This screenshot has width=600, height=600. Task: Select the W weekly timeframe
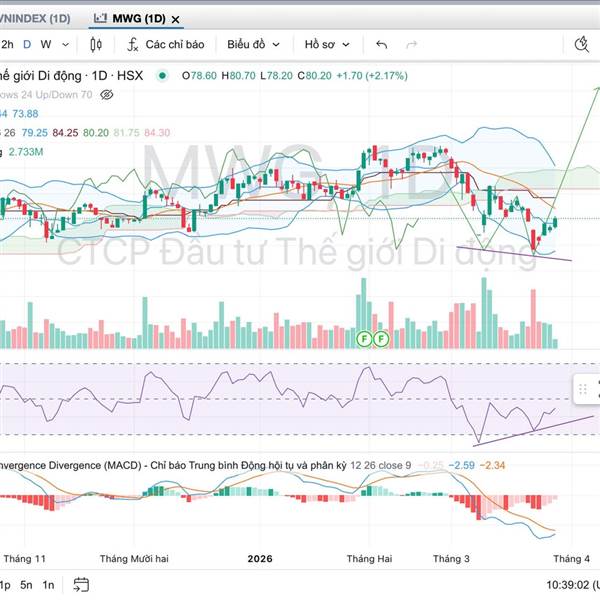[x=46, y=44]
